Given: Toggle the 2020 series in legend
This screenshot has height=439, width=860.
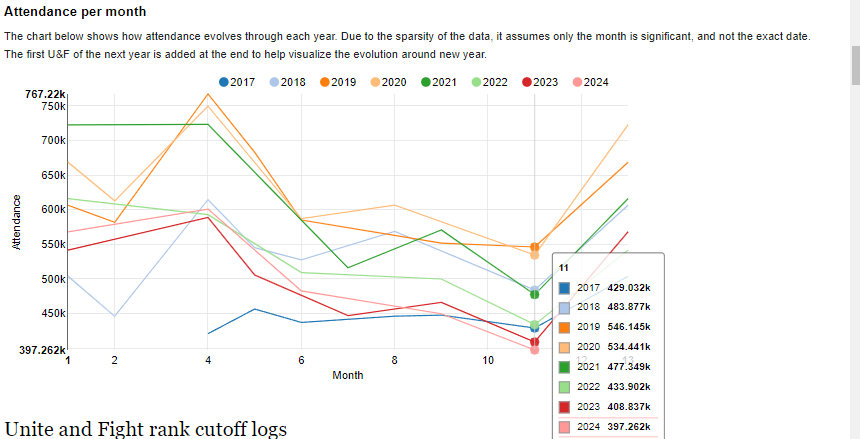Looking at the screenshot, I should coord(388,82).
